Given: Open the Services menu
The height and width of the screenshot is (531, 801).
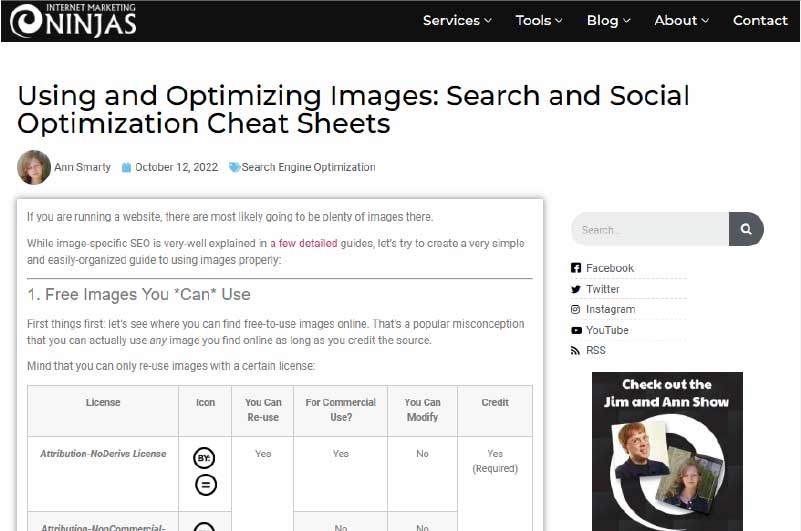Looking at the screenshot, I should pyautogui.click(x=451, y=20).
